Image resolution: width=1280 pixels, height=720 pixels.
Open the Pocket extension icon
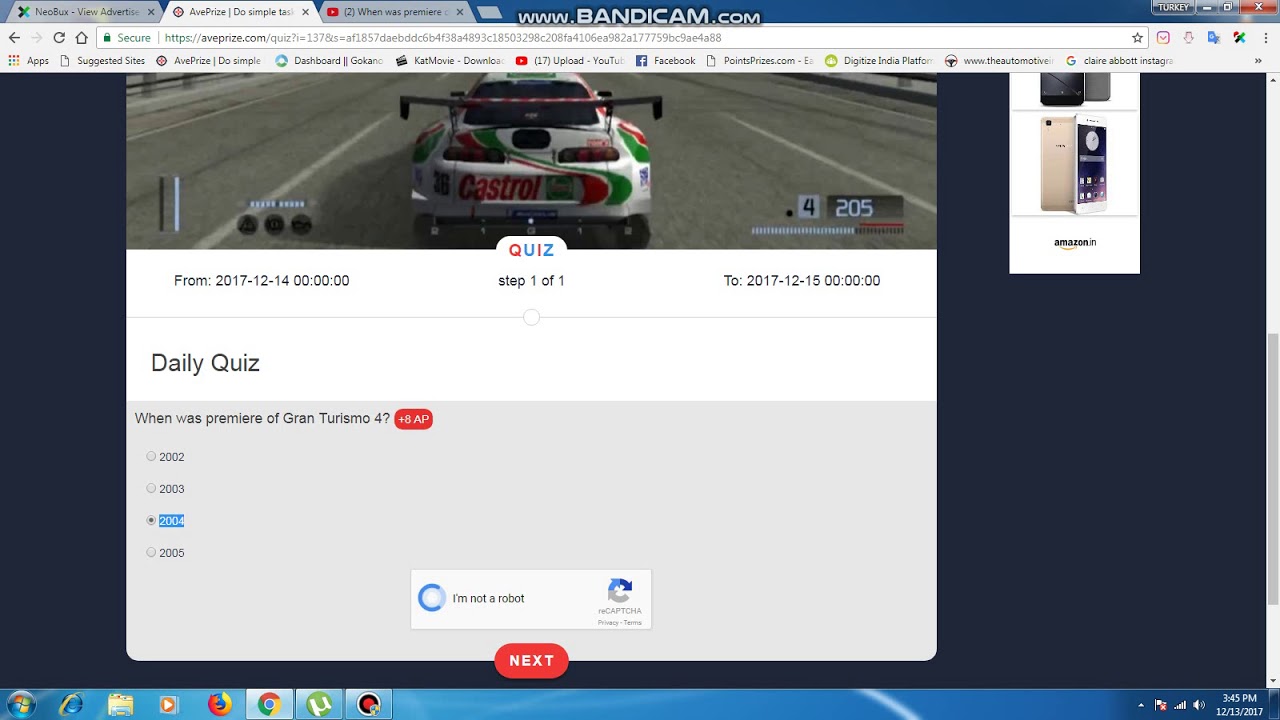coord(1163,38)
